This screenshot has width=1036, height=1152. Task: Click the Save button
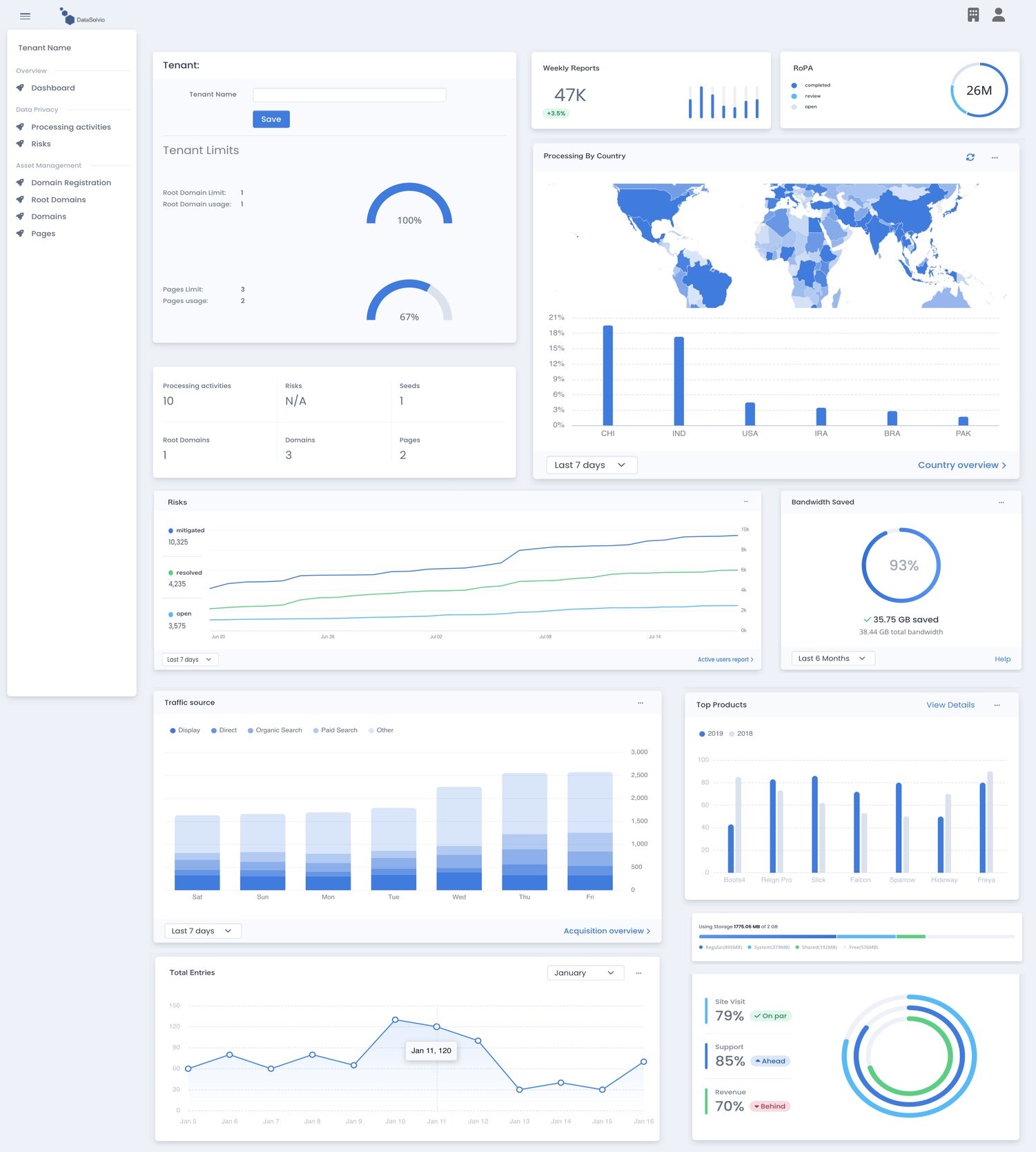271,119
